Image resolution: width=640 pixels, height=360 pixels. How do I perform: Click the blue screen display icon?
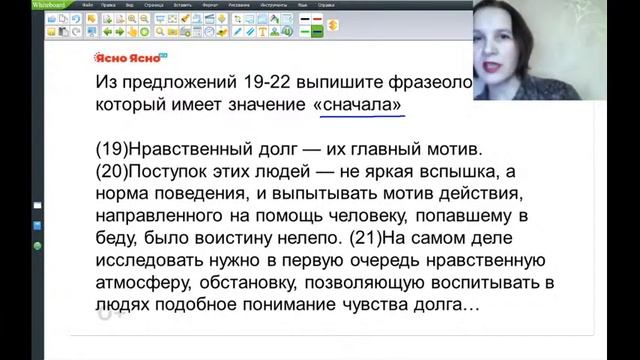tap(91, 31)
